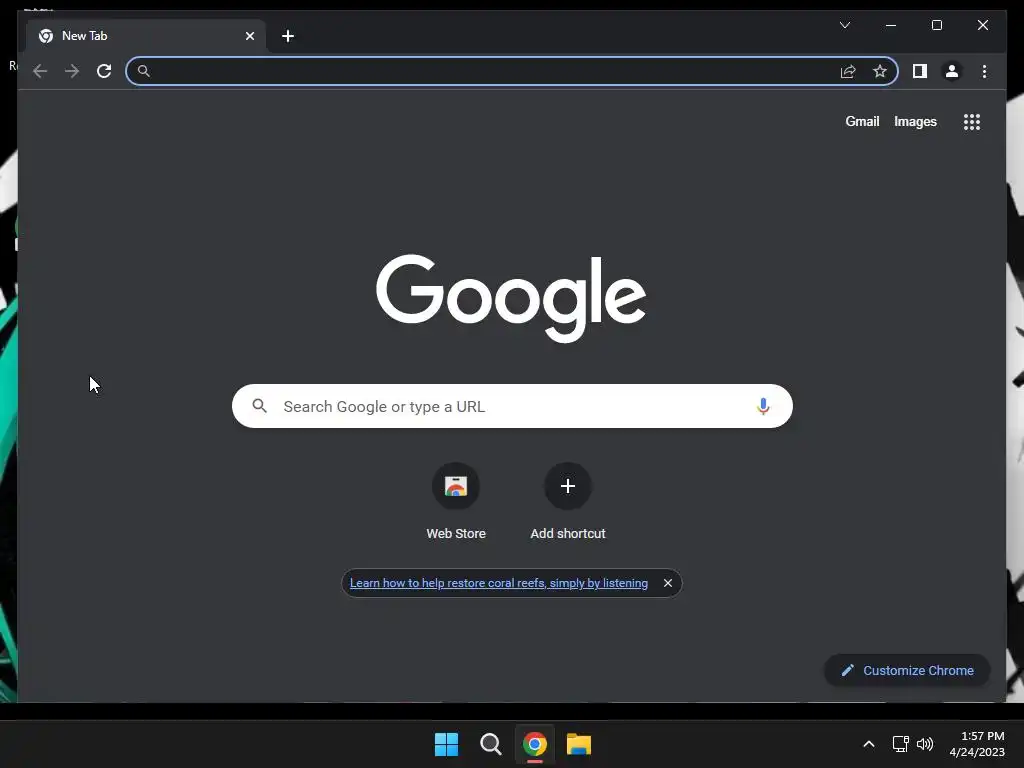Image resolution: width=1024 pixels, height=768 pixels.
Task: Open the Windows Start menu
Action: [x=447, y=744]
